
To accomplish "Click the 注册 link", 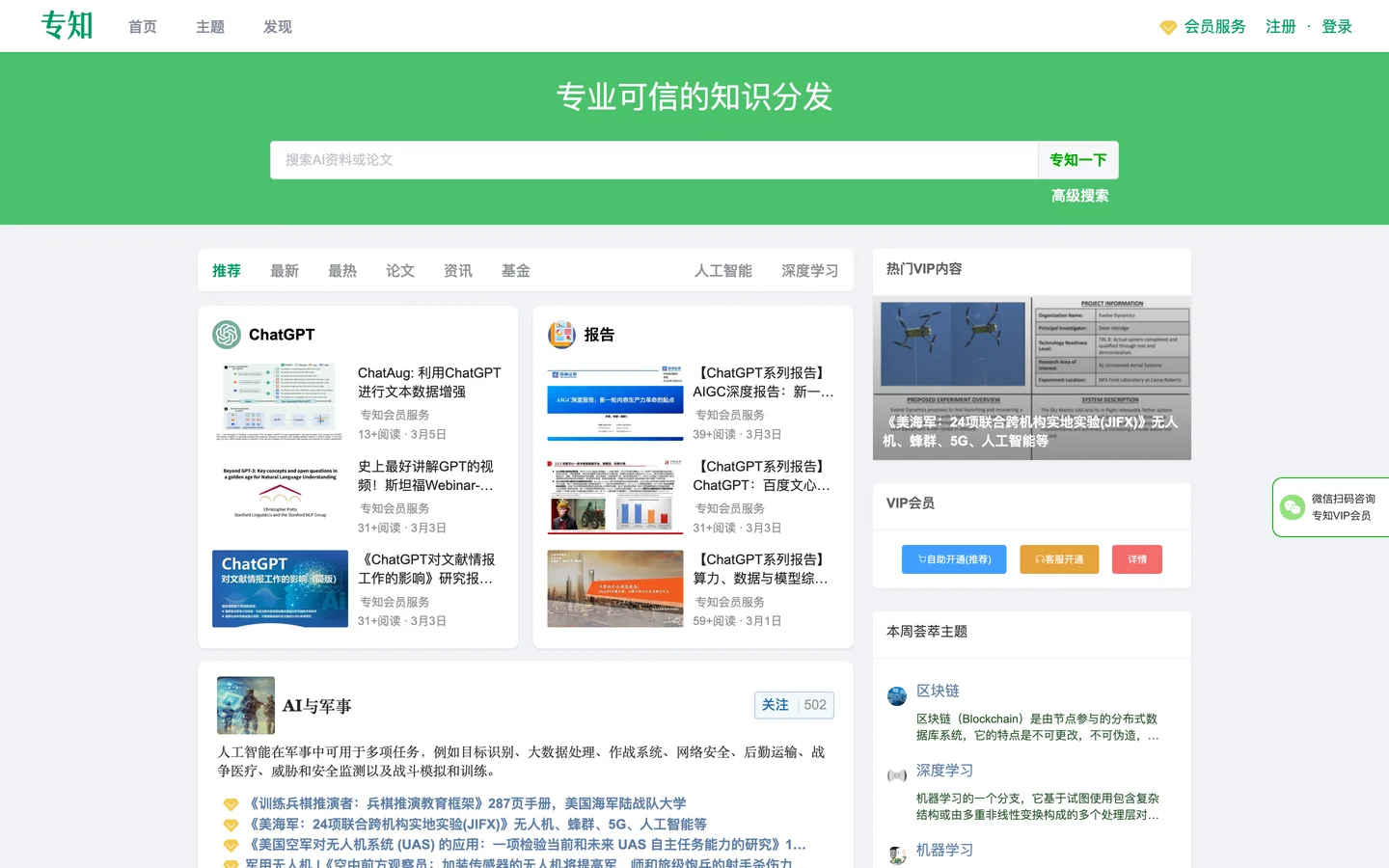I will click(x=1281, y=27).
